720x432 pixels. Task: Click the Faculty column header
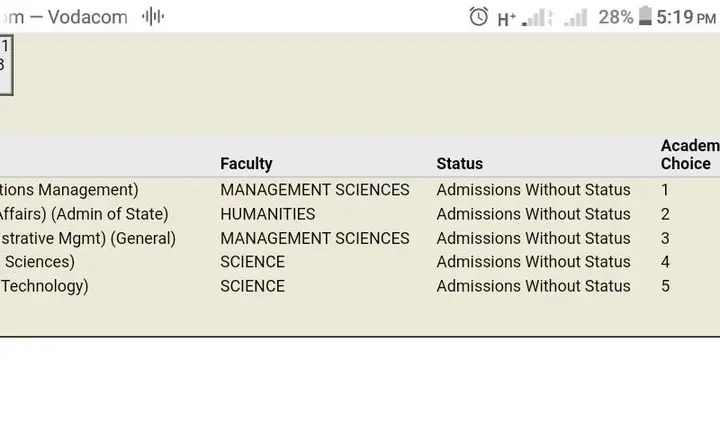(x=246, y=163)
